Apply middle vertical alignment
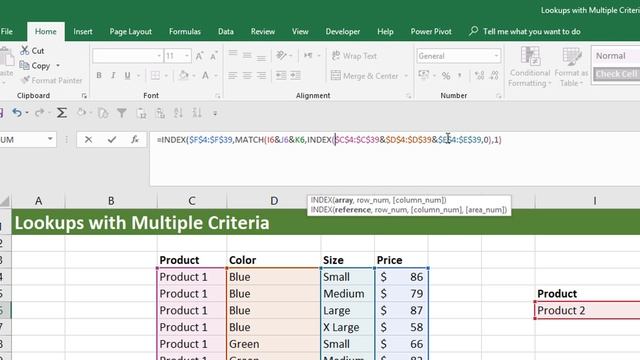The image size is (640, 360). (x=247, y=55)
